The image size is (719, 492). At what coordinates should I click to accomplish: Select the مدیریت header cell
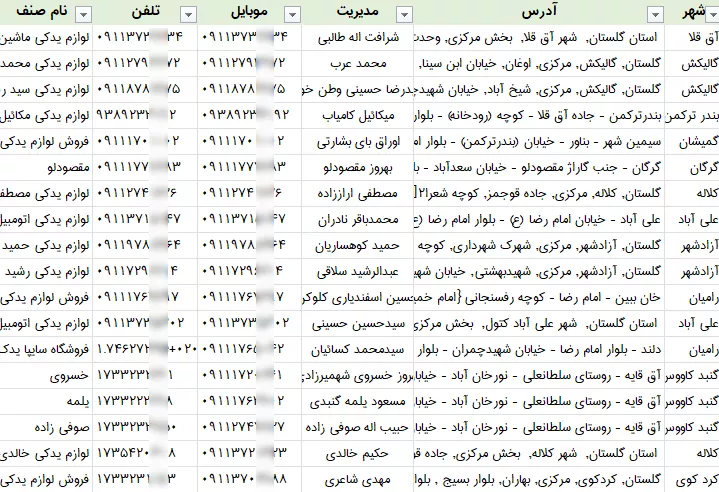tap(358, 11)
